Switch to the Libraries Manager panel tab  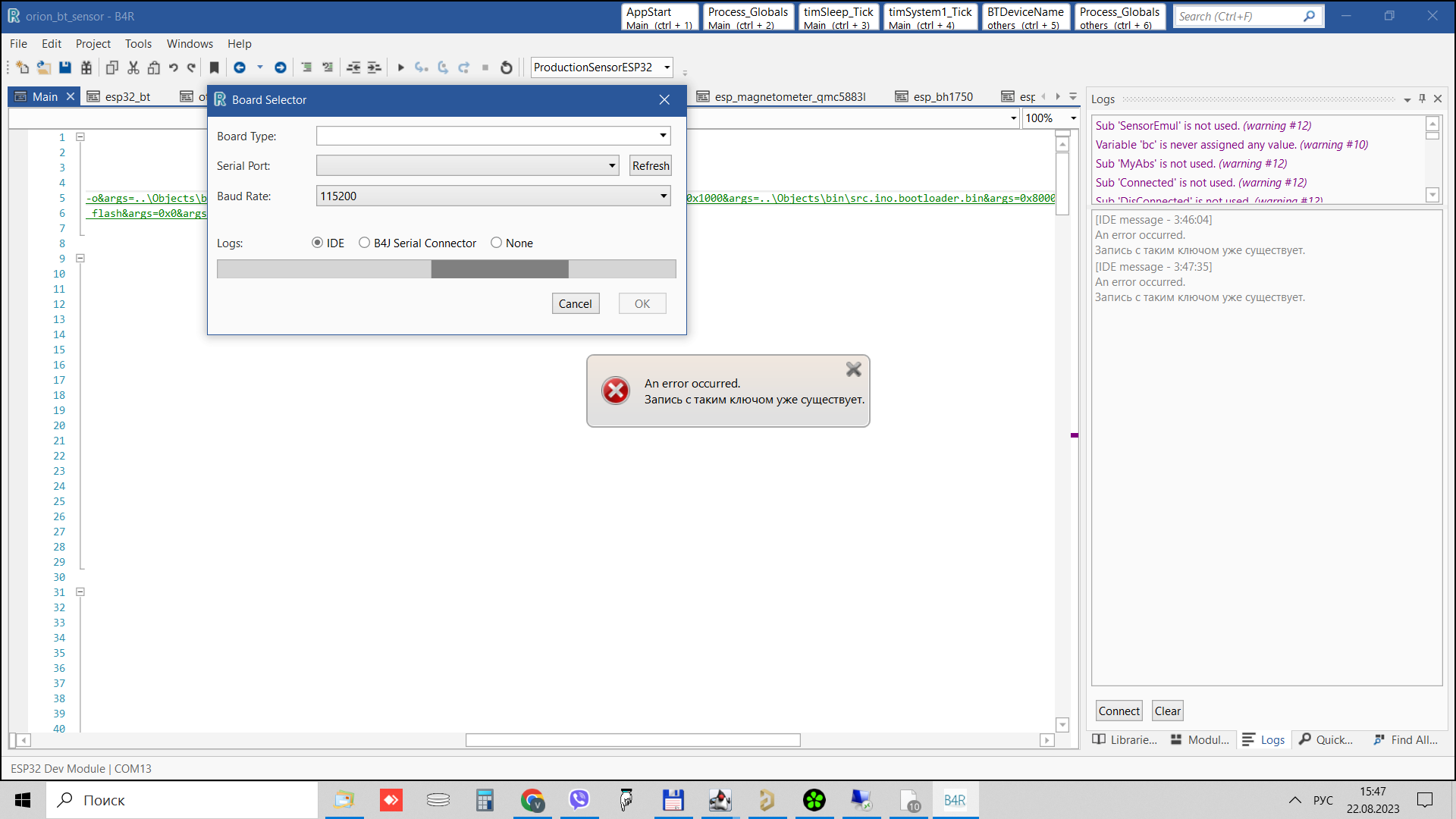[x=1125, y=740]
